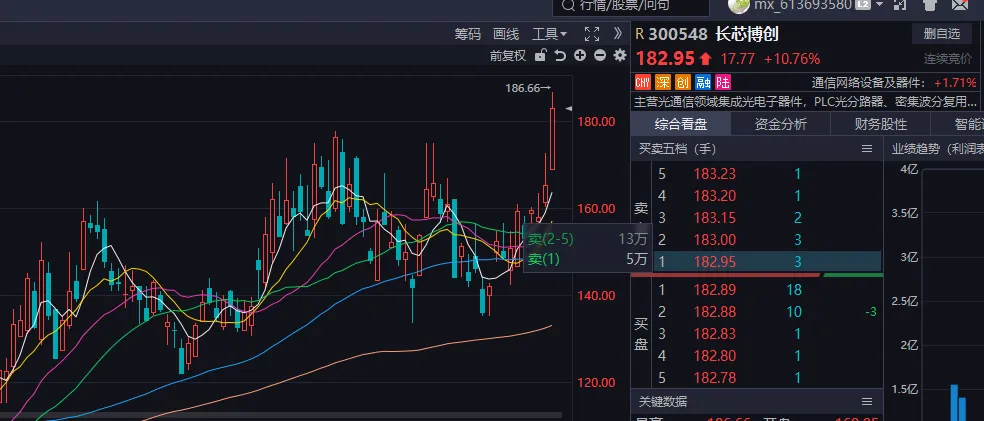Select sell level 2 price 183.00
Viewport: 984px width, 421px height.
click(x=714, y=240)
